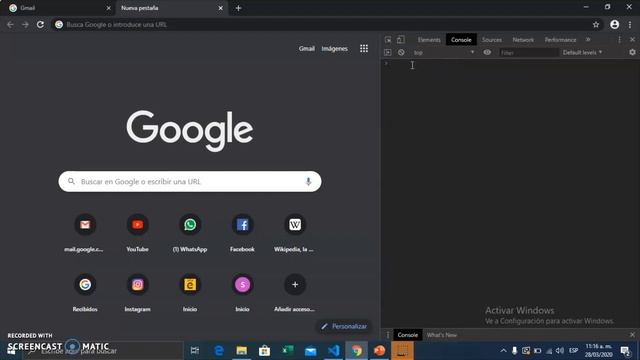
Task: Open taskbar volume control
Action: (x=560, y=351)
